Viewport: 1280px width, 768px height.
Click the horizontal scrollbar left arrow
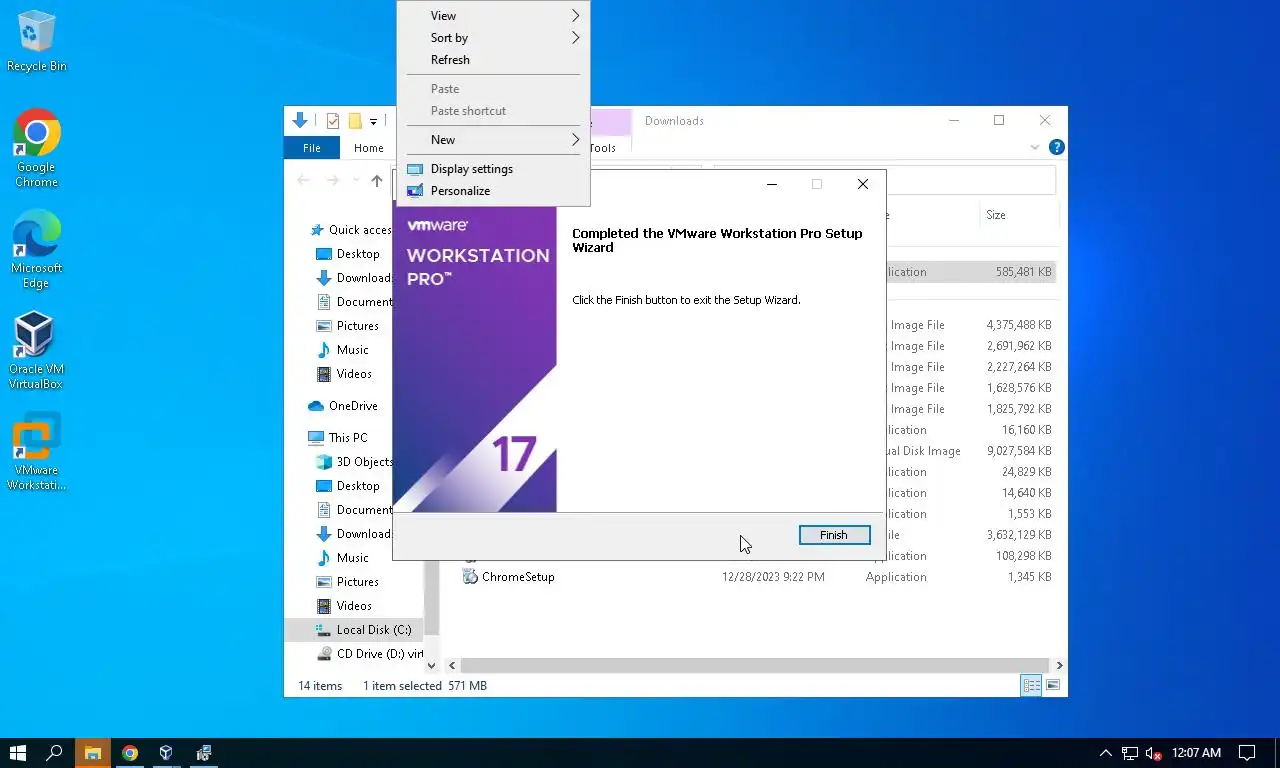tap(452, 665)
